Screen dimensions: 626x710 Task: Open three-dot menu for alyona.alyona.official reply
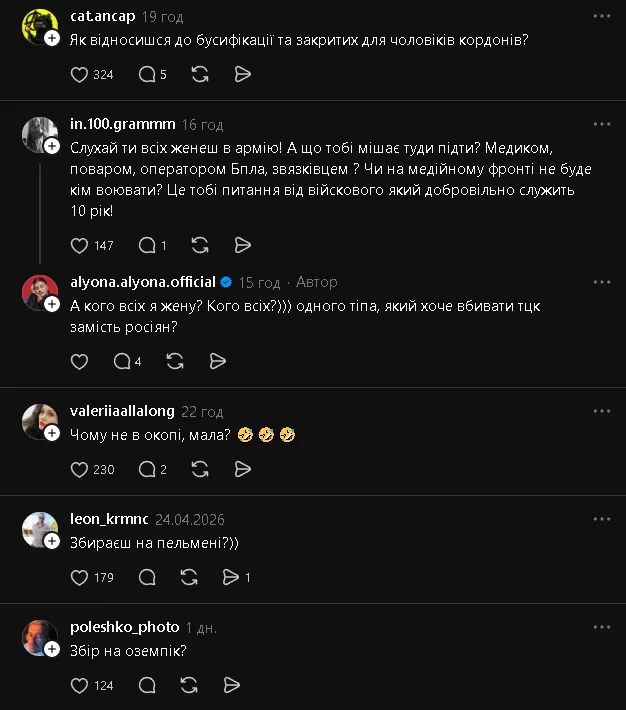(602, 282)
